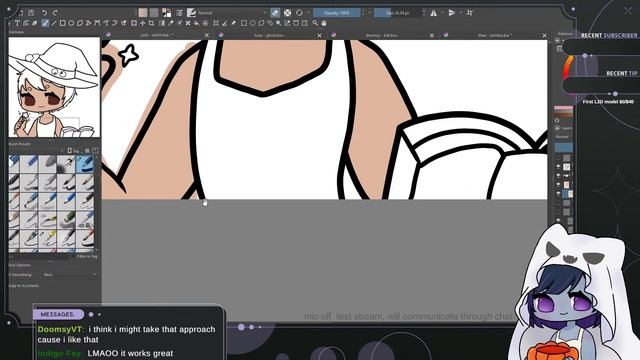
Task: Adjust the Opacity slider
Action: (337, 13)
